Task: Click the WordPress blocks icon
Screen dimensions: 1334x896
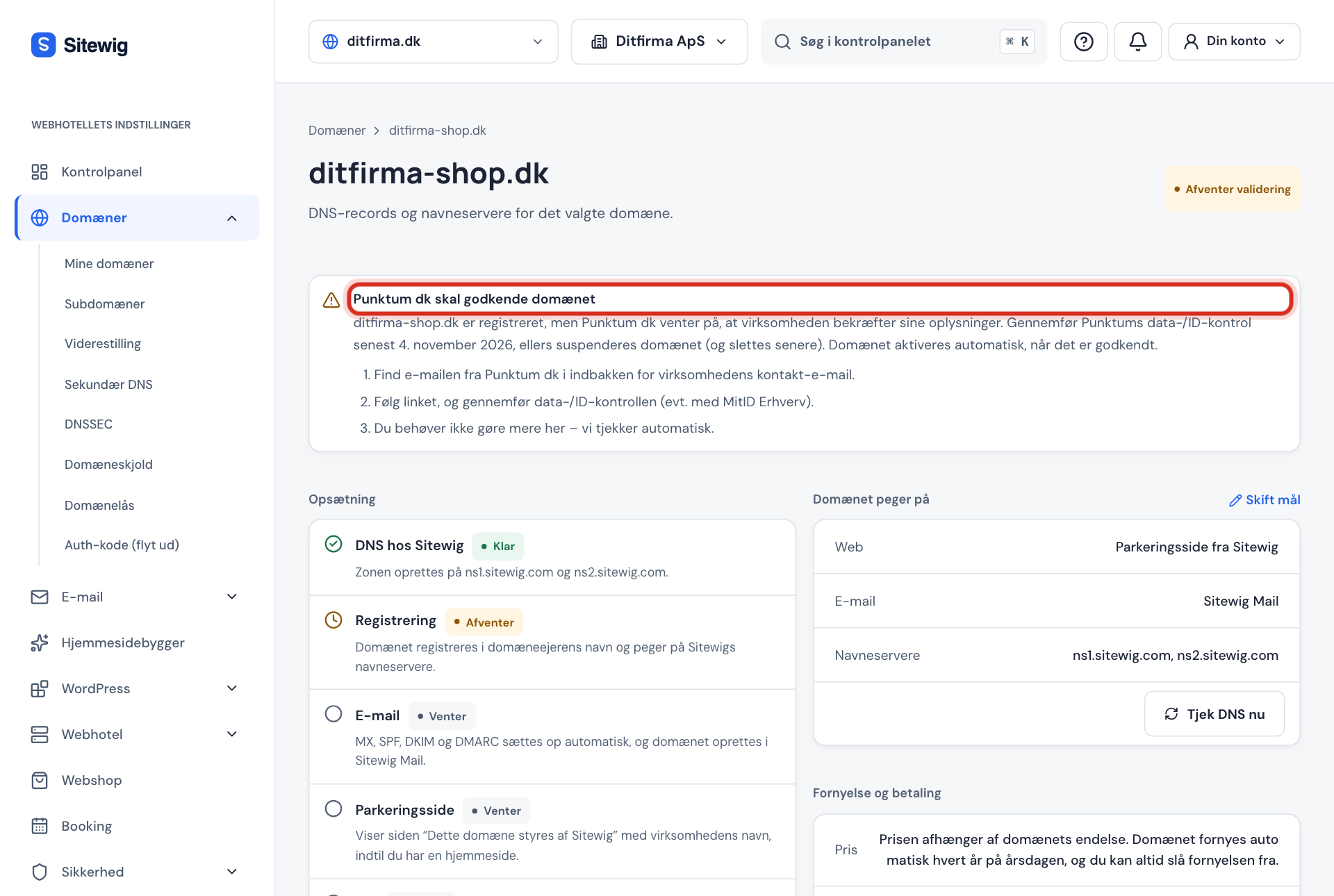Action: pyautogui.click(x=40, y=688)
